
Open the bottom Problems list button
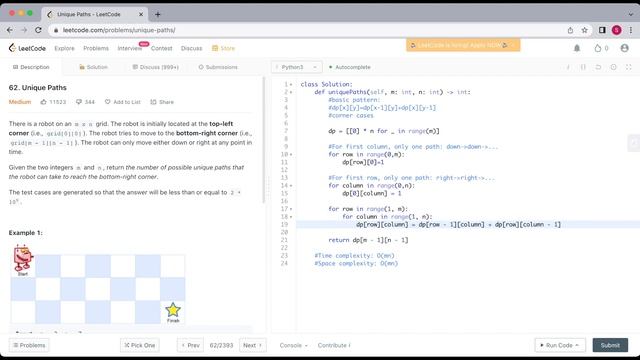pos(29,345)
